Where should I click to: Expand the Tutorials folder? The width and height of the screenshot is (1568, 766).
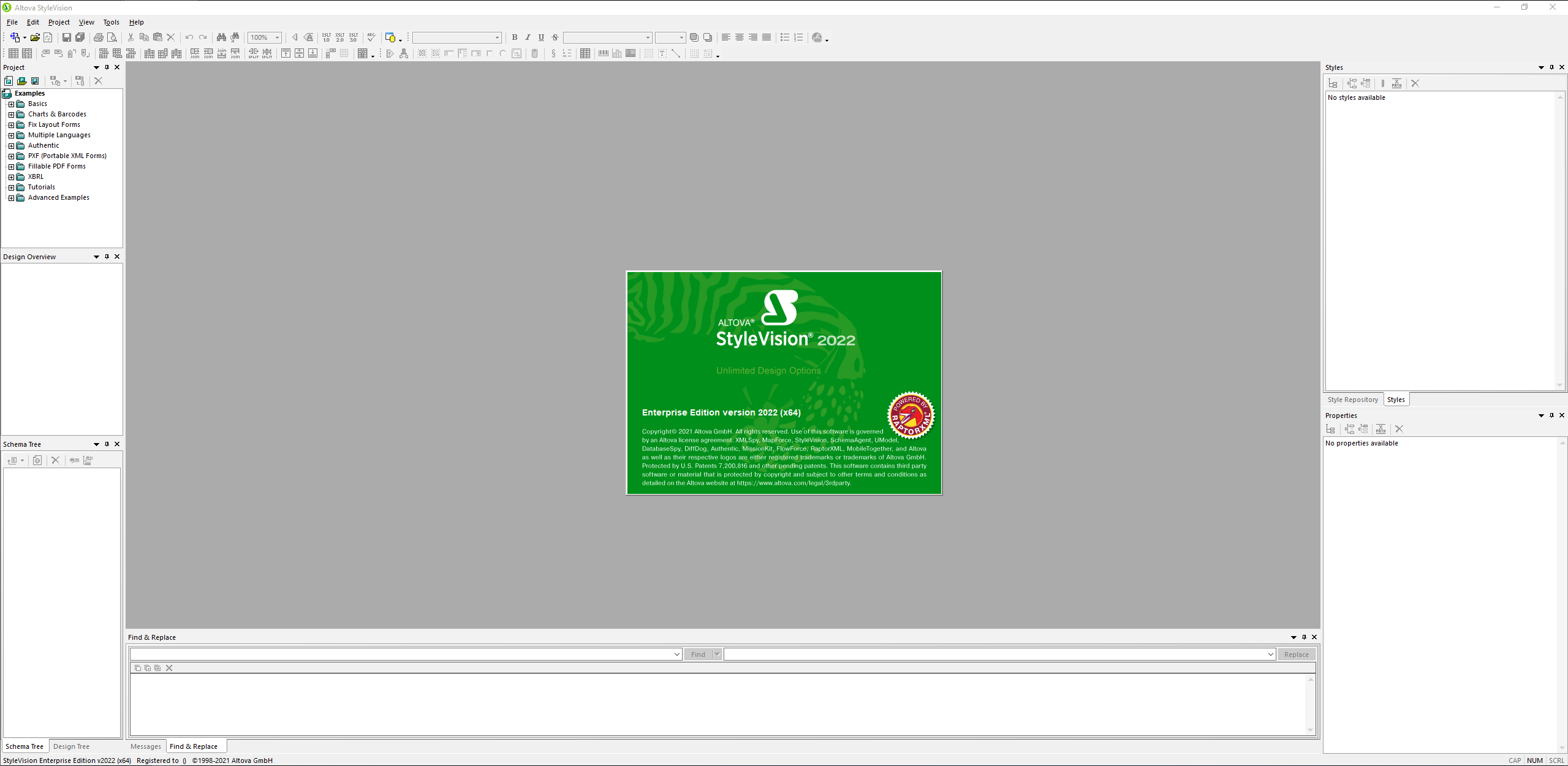click(11, 188)
